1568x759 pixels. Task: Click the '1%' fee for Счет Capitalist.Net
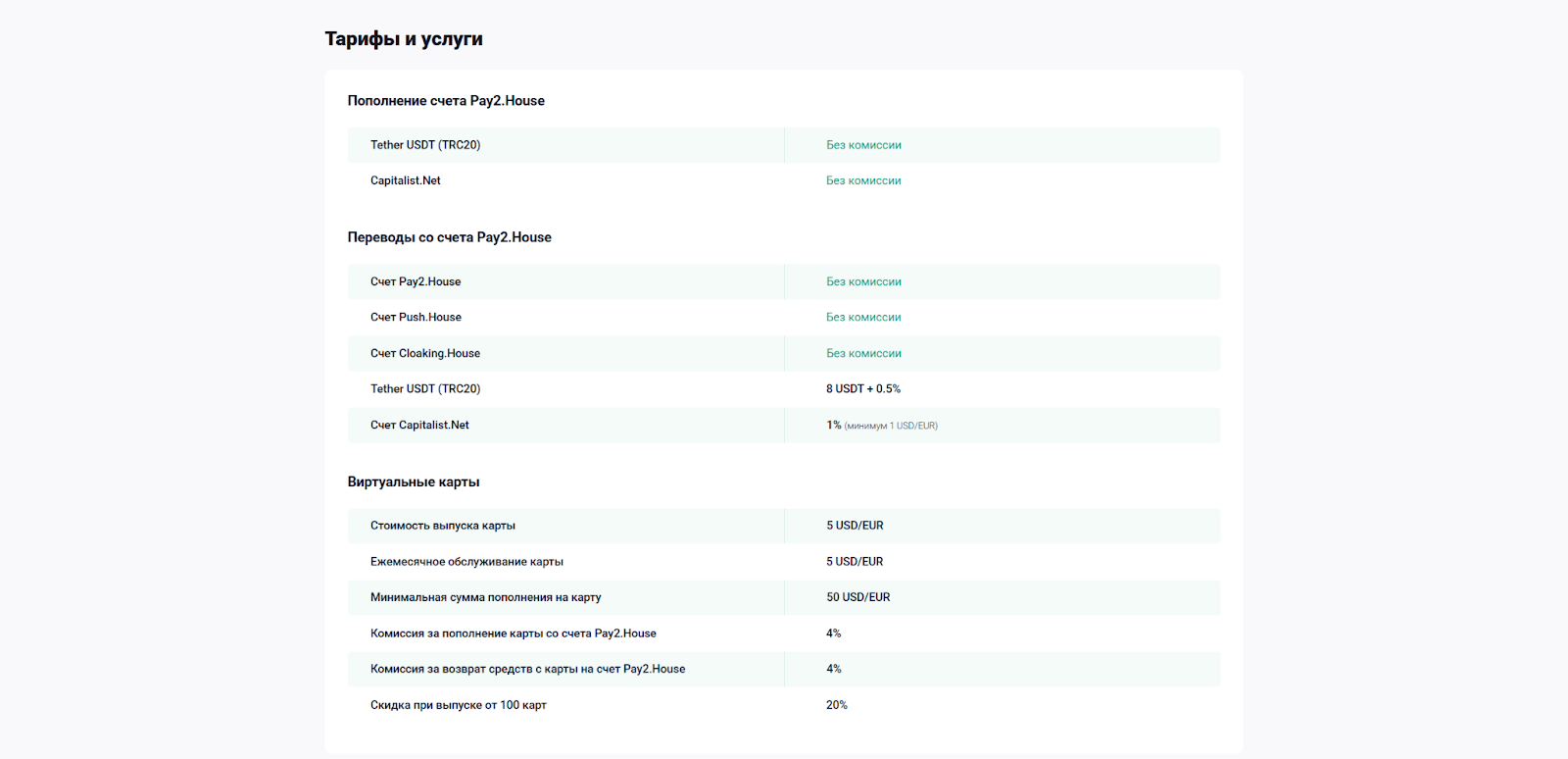(x=834, y=425)
